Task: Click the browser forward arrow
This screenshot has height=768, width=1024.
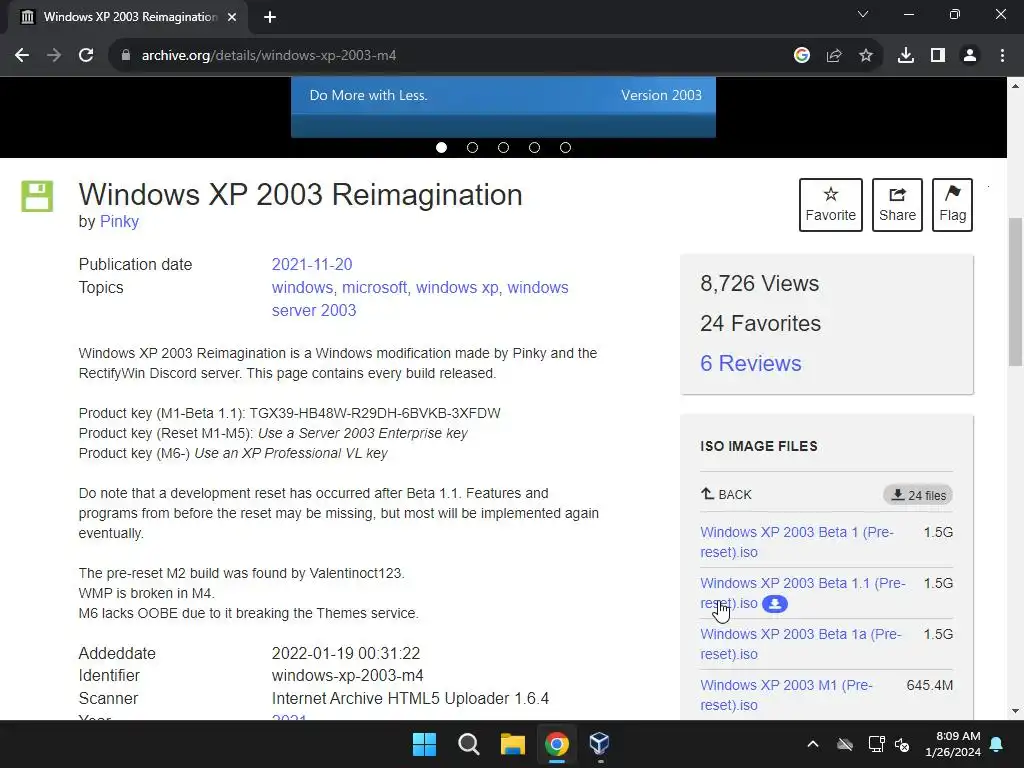Action: coord(54,56)
